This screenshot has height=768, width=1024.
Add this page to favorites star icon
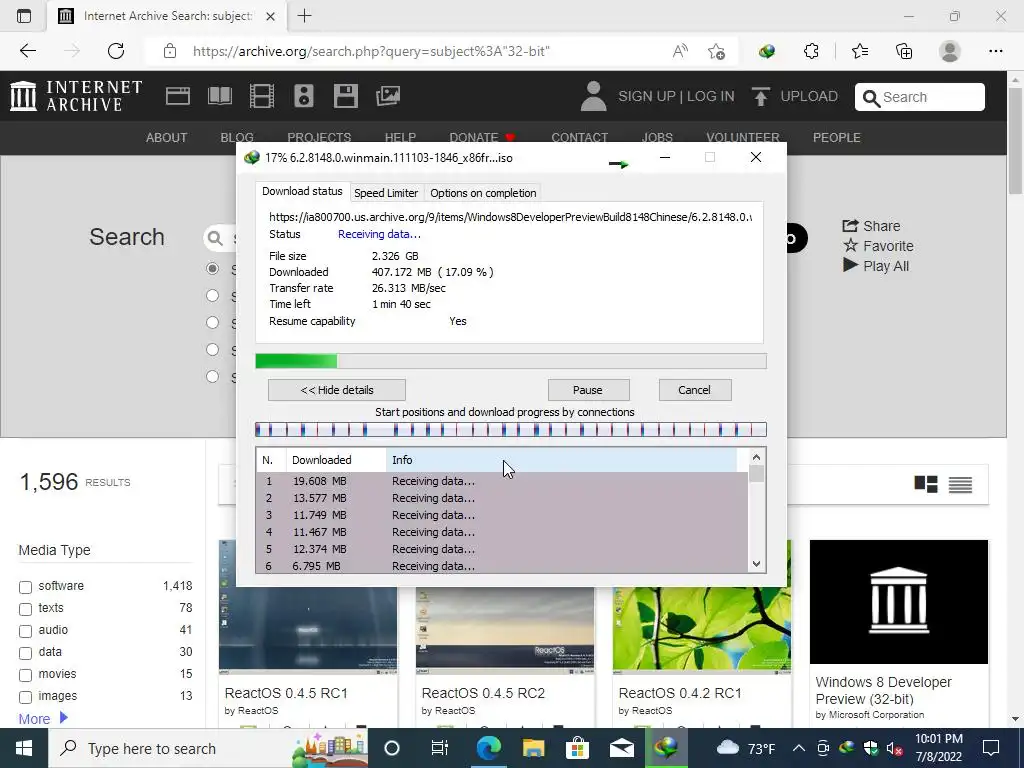coord(716,51)
